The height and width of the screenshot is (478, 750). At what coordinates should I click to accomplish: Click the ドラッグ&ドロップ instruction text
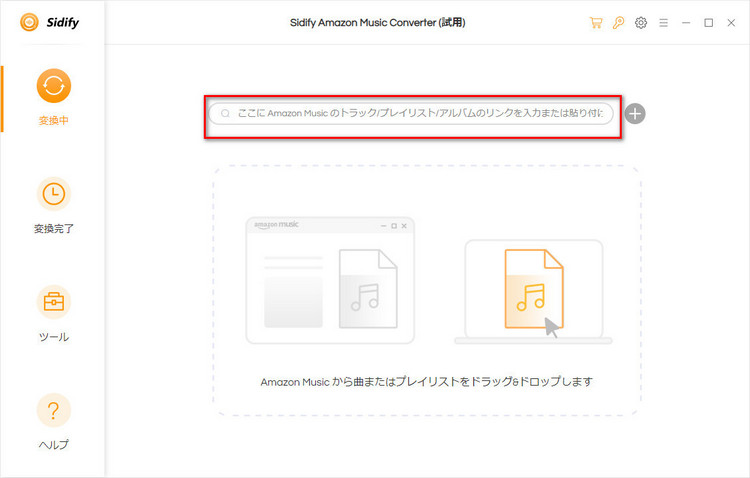click(x=427, y=382)
